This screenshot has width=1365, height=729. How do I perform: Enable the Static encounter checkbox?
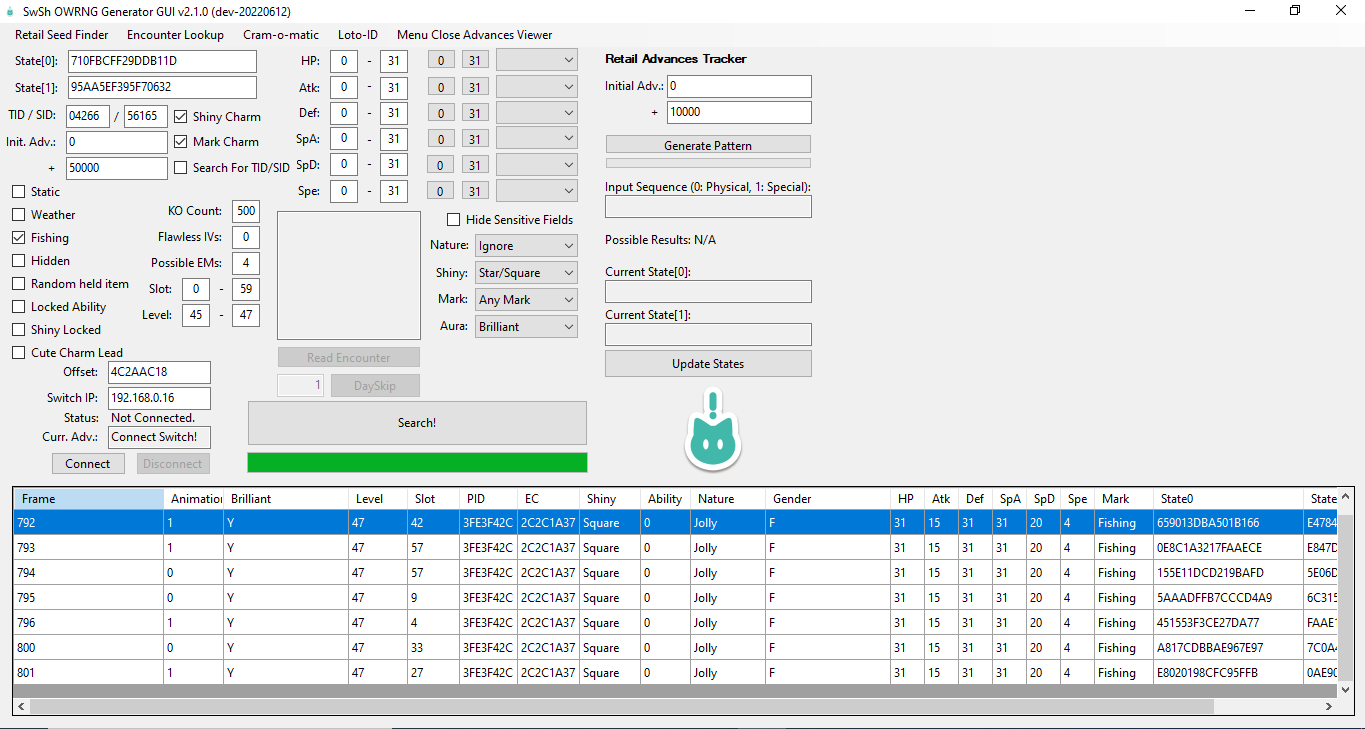pyautogui.click(x=19, y=192)
